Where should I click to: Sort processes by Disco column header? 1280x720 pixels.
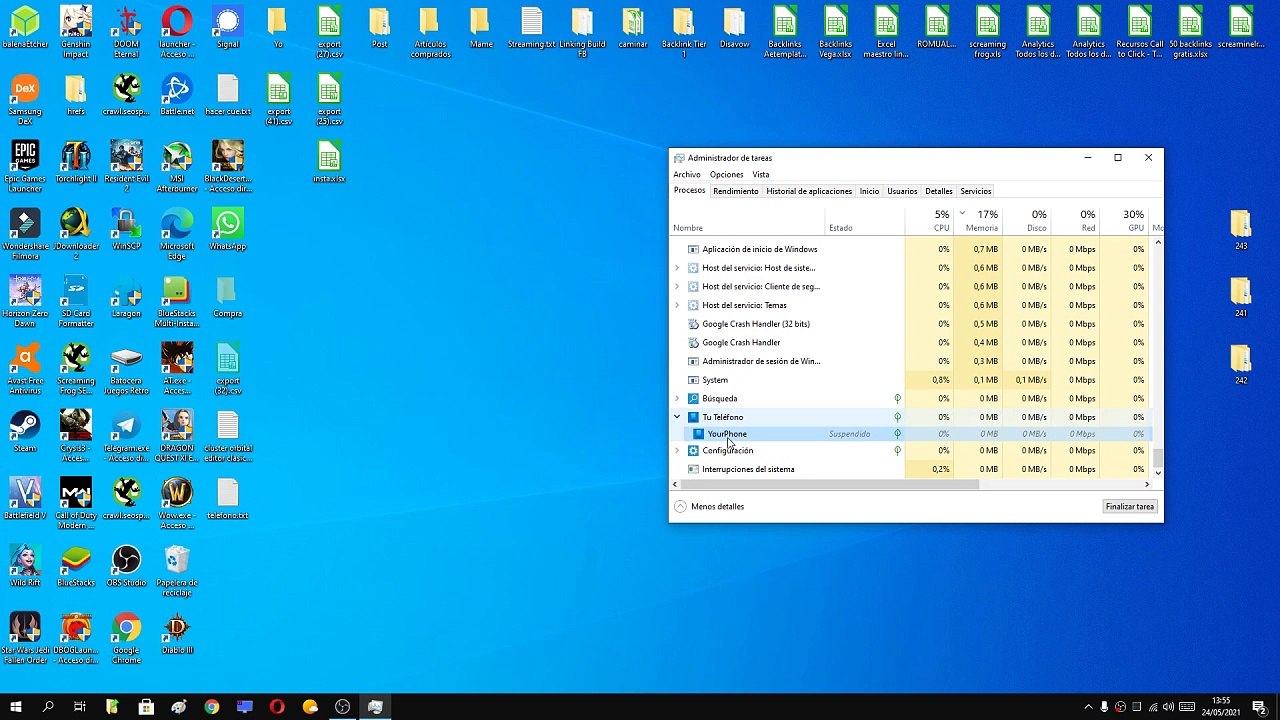click(x=1027, y=221)
